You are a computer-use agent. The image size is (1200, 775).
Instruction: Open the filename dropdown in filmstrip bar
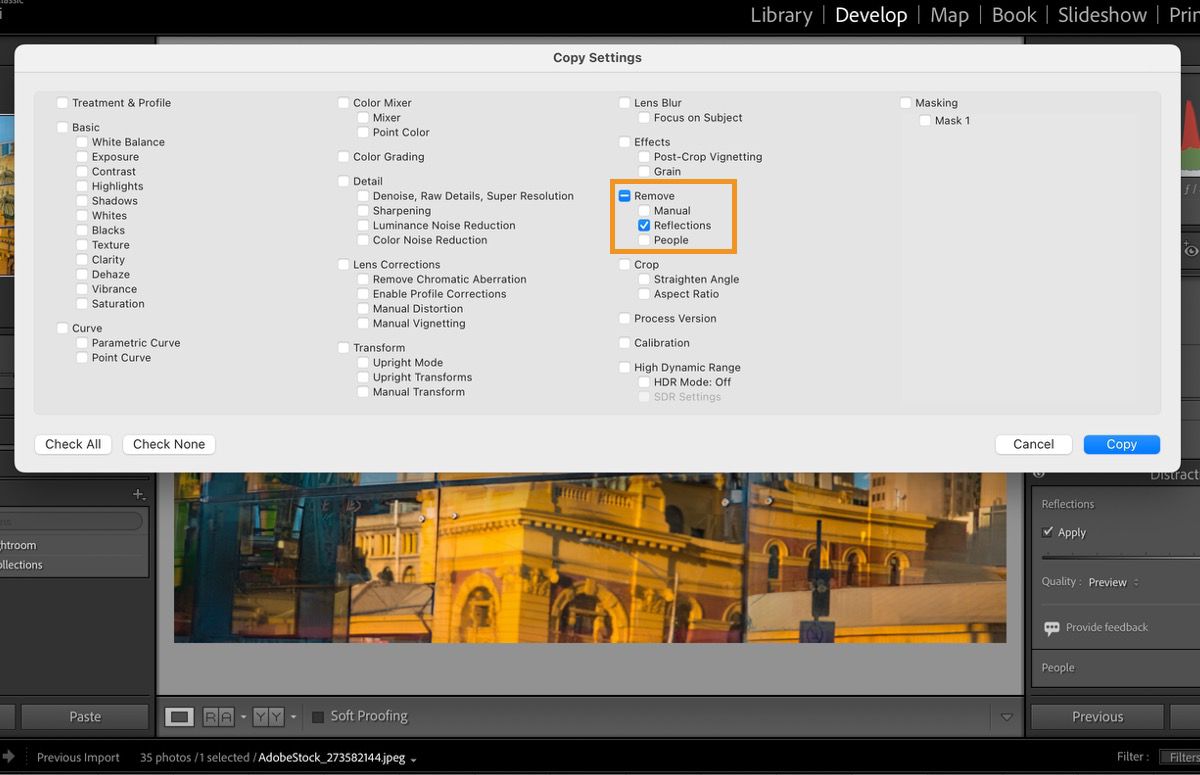coord(413,759)
